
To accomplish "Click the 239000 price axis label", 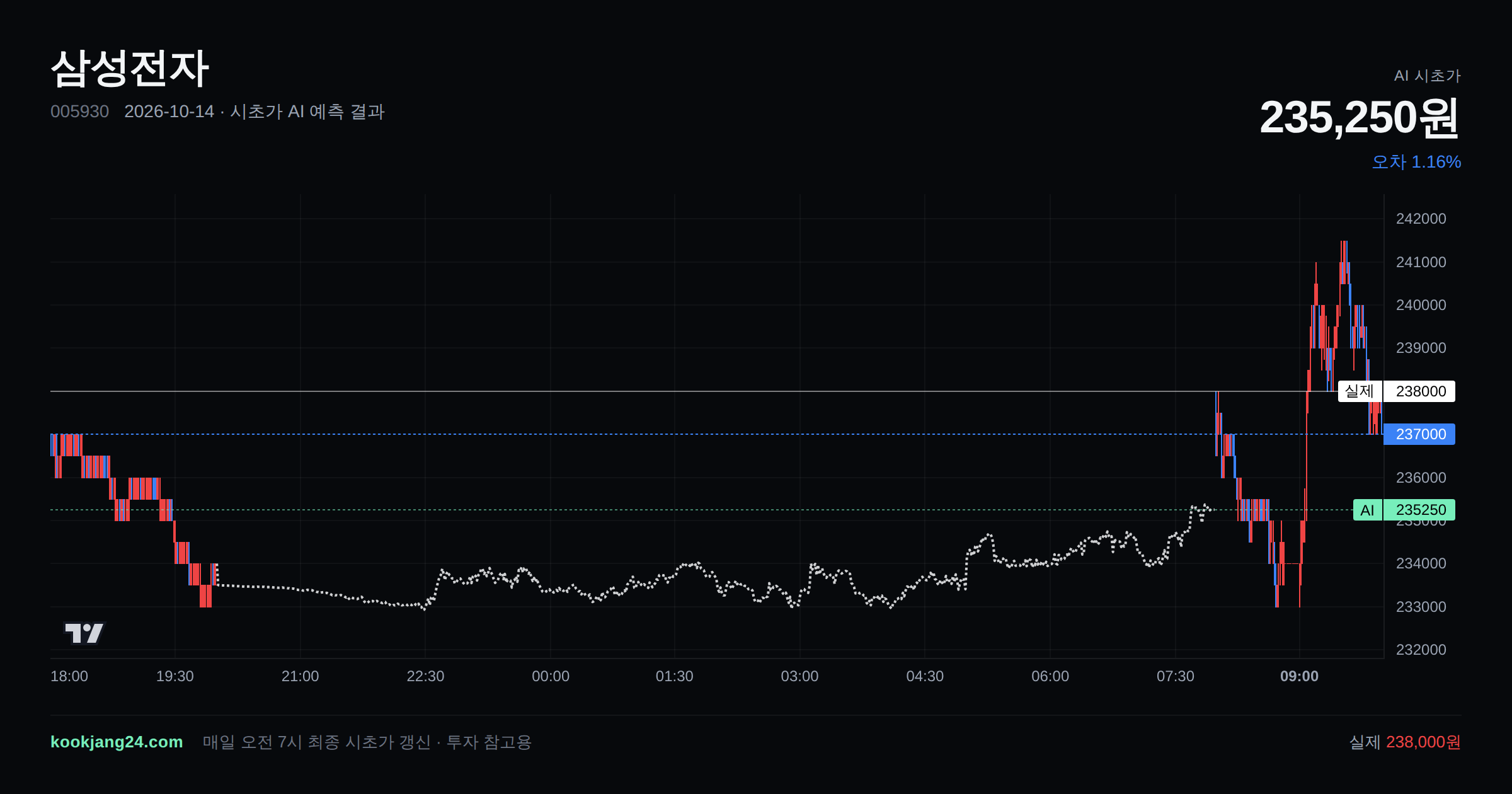I will tap(1421, 348).
